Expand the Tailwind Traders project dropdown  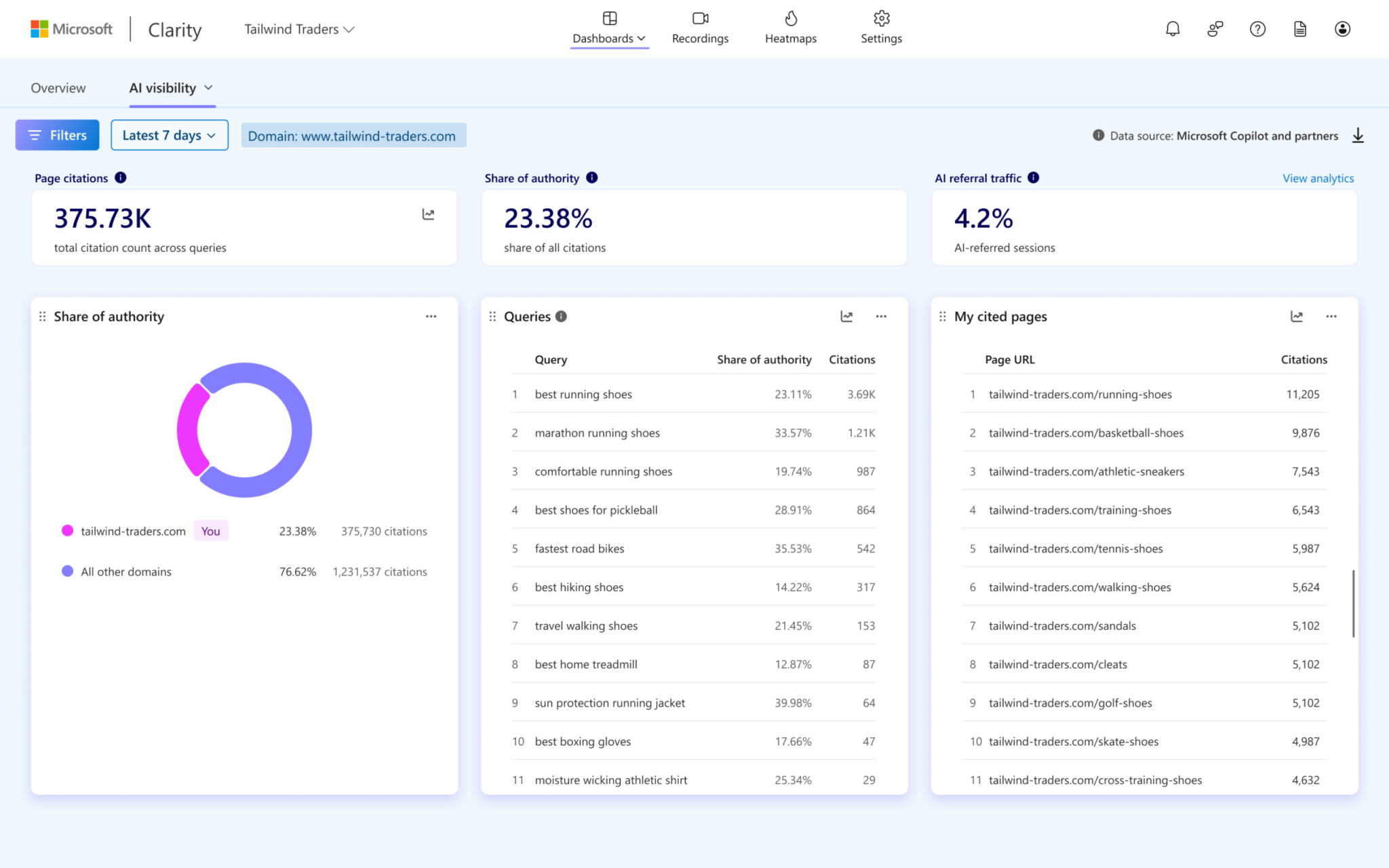tap(299, 29)
